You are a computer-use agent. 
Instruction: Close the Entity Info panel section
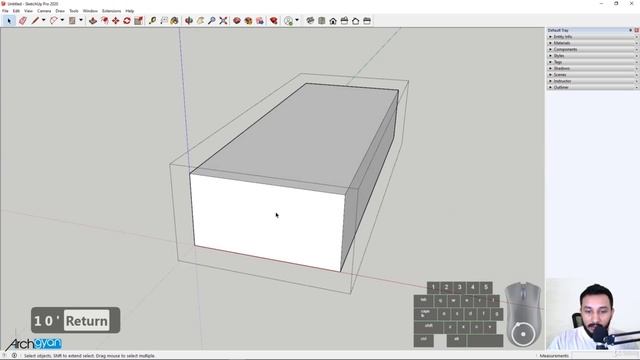click(x=637, y=37)
